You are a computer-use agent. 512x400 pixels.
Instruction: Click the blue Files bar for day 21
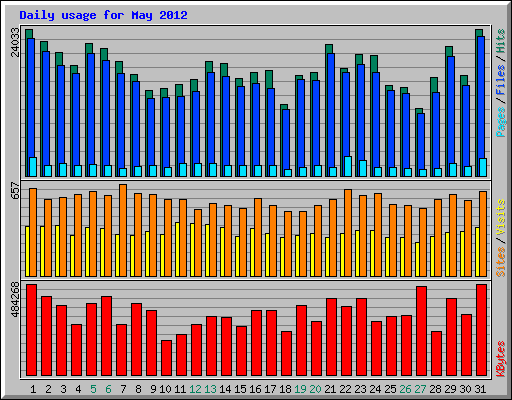point(331,110)
